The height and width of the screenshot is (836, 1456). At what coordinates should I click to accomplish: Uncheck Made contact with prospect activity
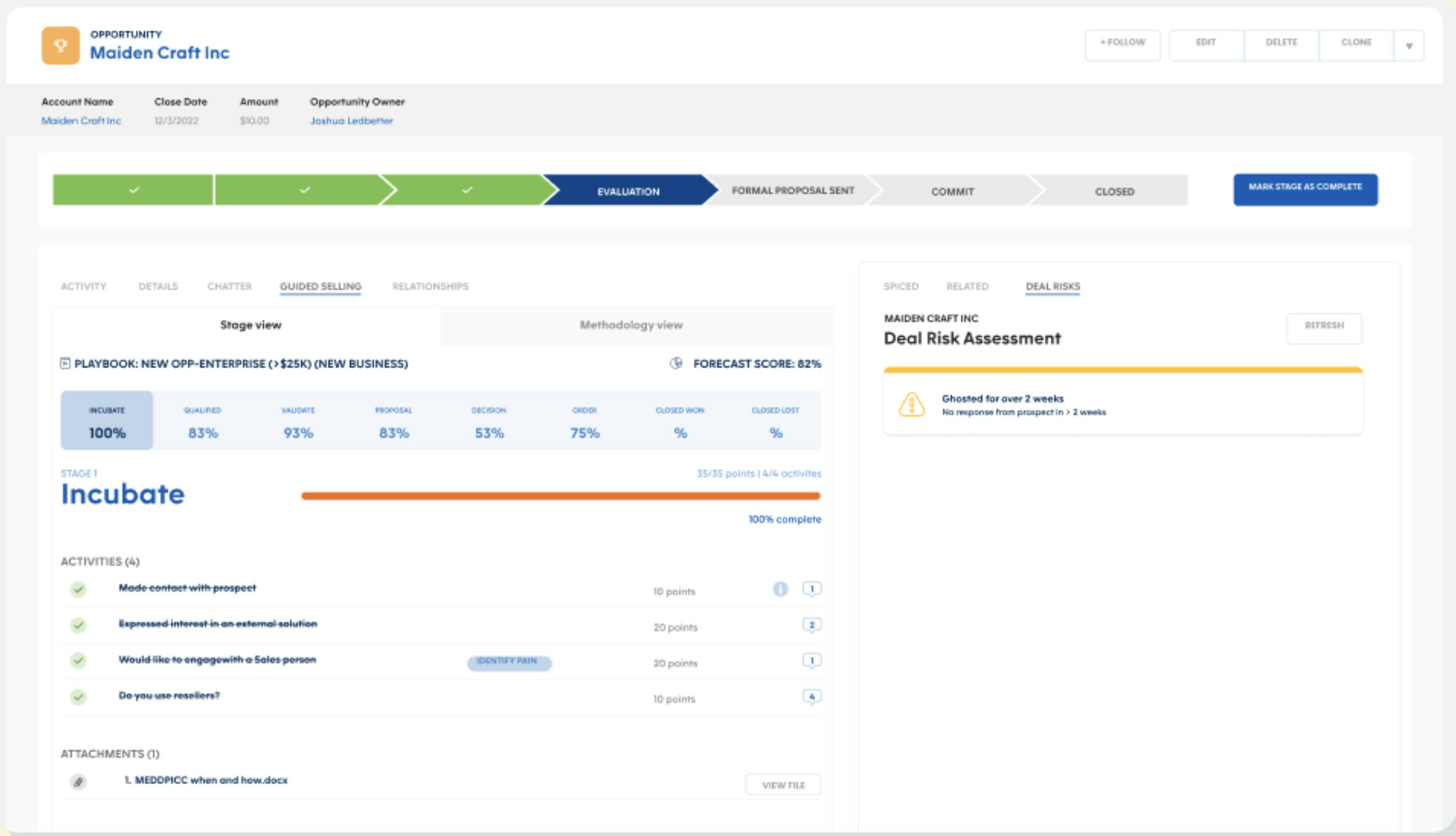tap(78, 589)
